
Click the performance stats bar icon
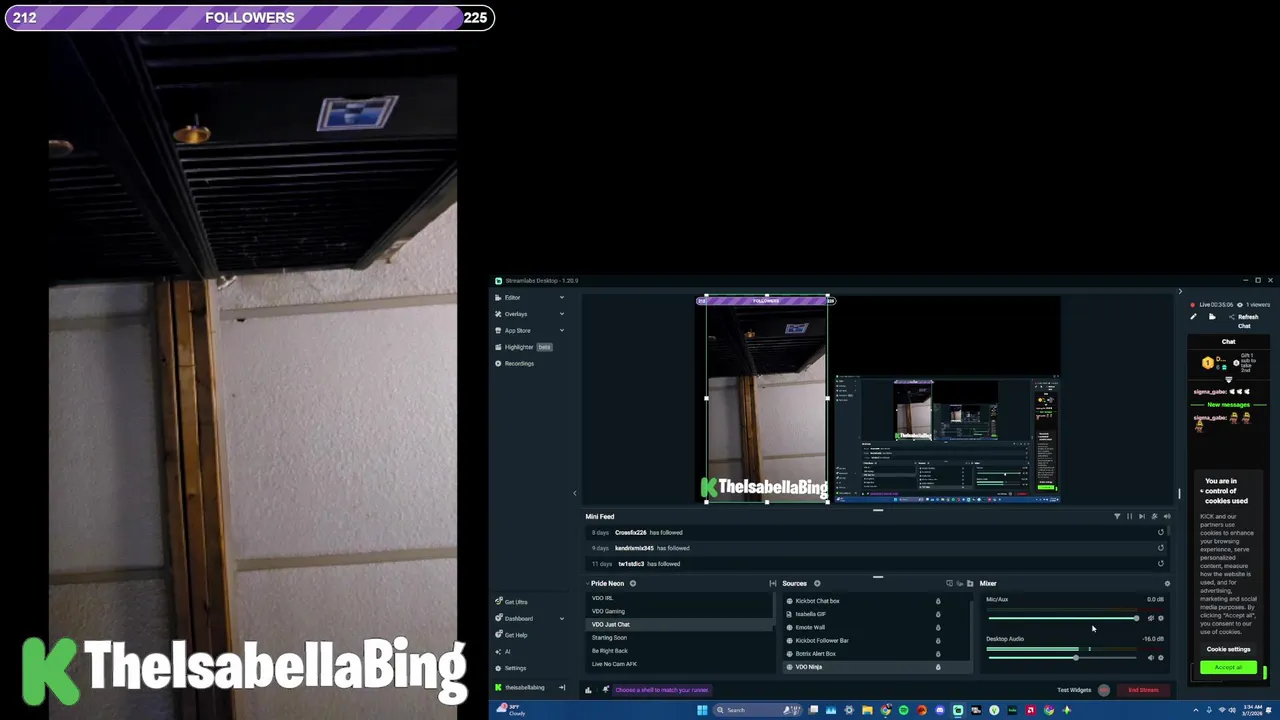coord(588,689)
